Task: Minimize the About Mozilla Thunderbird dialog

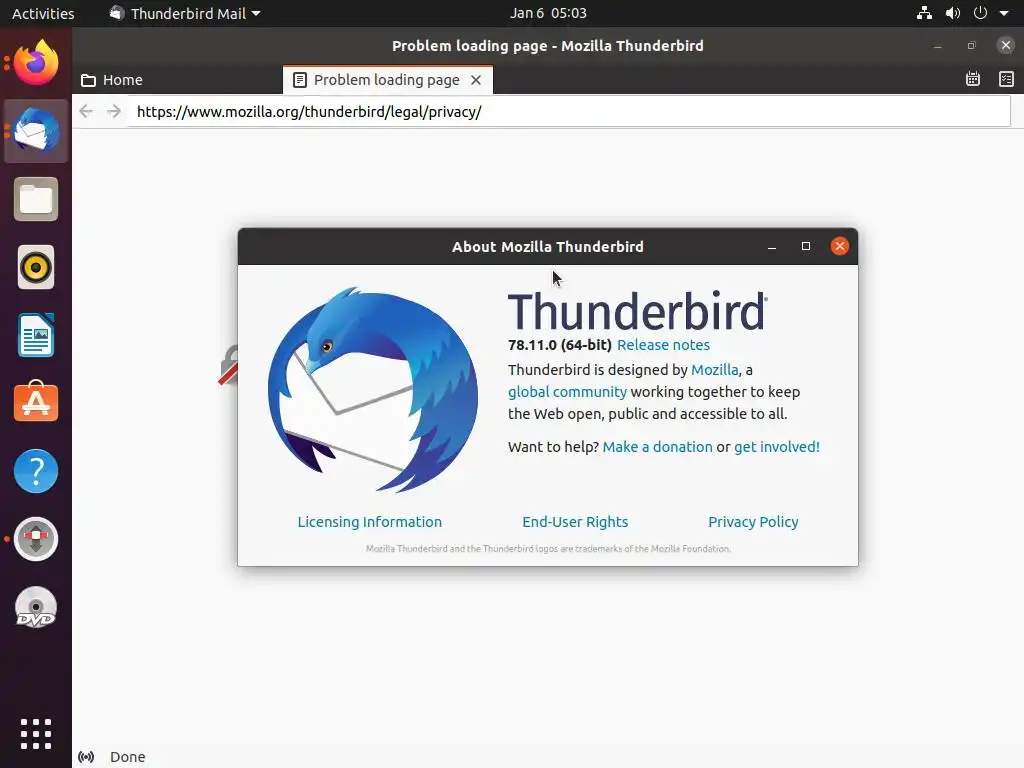Action: (x=772, y=246)
